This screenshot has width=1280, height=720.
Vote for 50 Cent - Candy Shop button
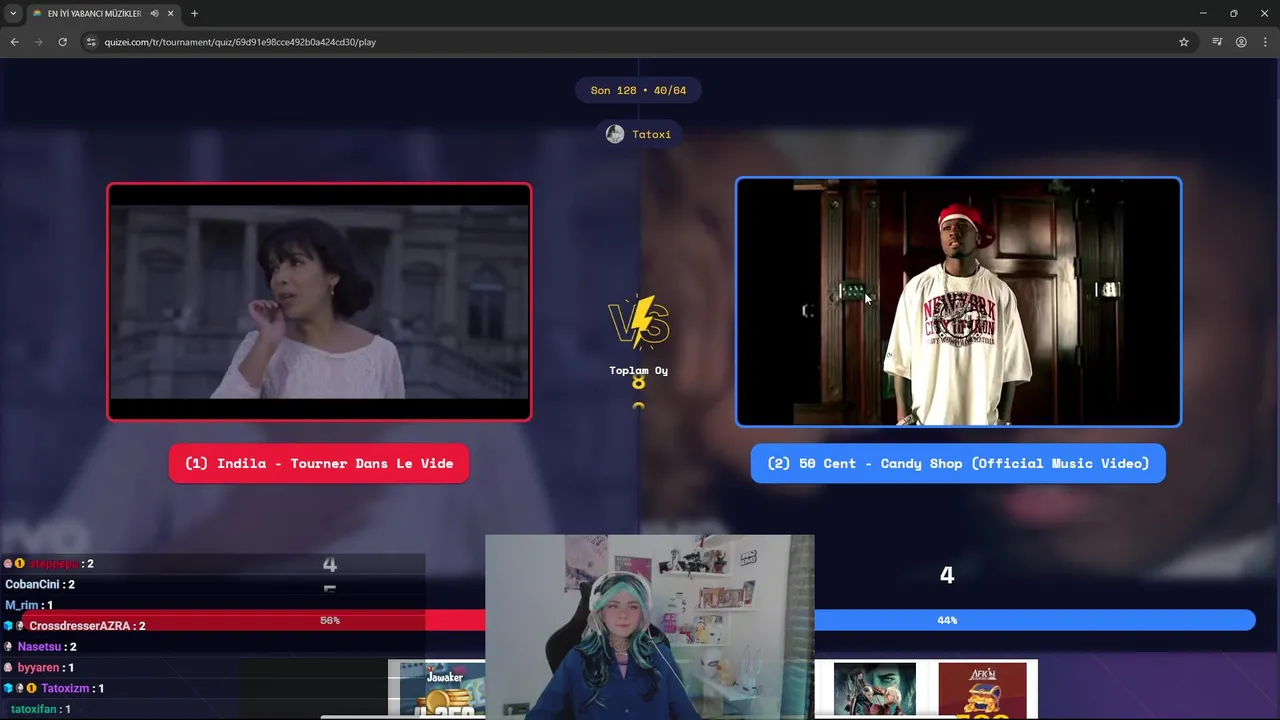[958, 463]
